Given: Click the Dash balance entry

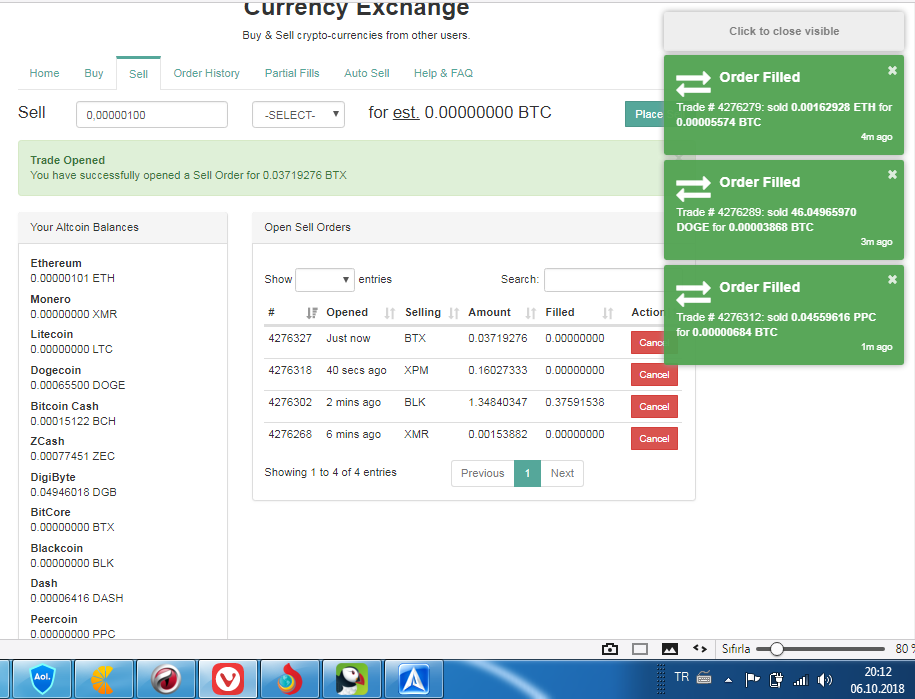Looking at the screenshot, I should tap(77, 590).
